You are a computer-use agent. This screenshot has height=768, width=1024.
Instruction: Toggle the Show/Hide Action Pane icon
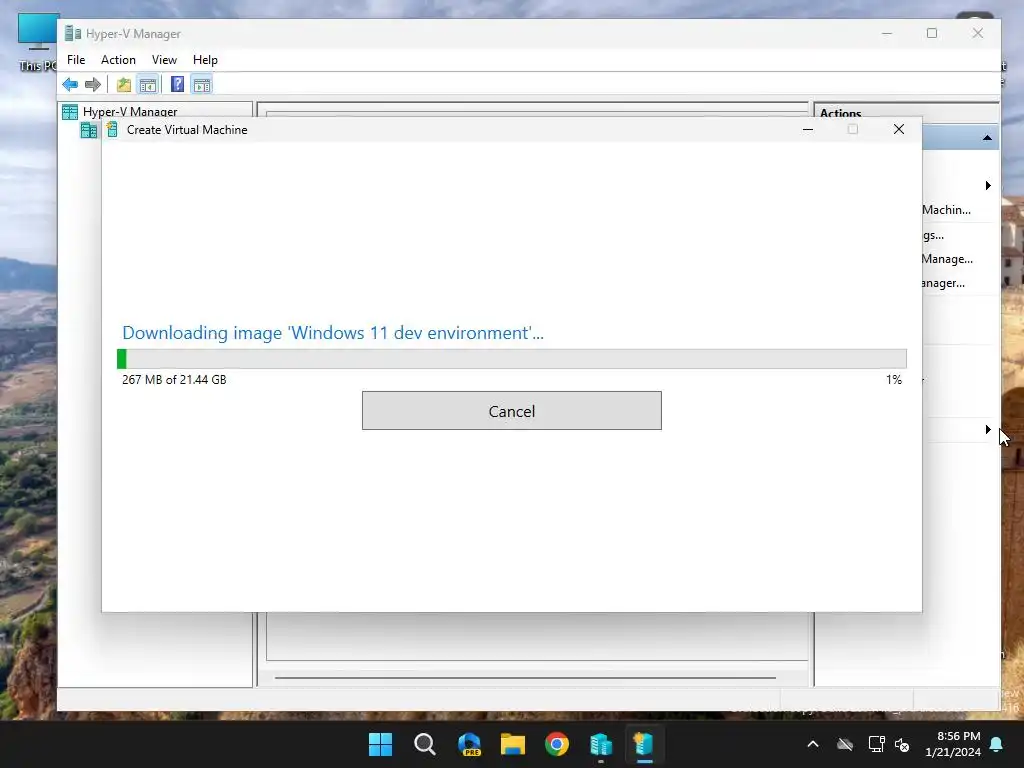coord(202,84)
